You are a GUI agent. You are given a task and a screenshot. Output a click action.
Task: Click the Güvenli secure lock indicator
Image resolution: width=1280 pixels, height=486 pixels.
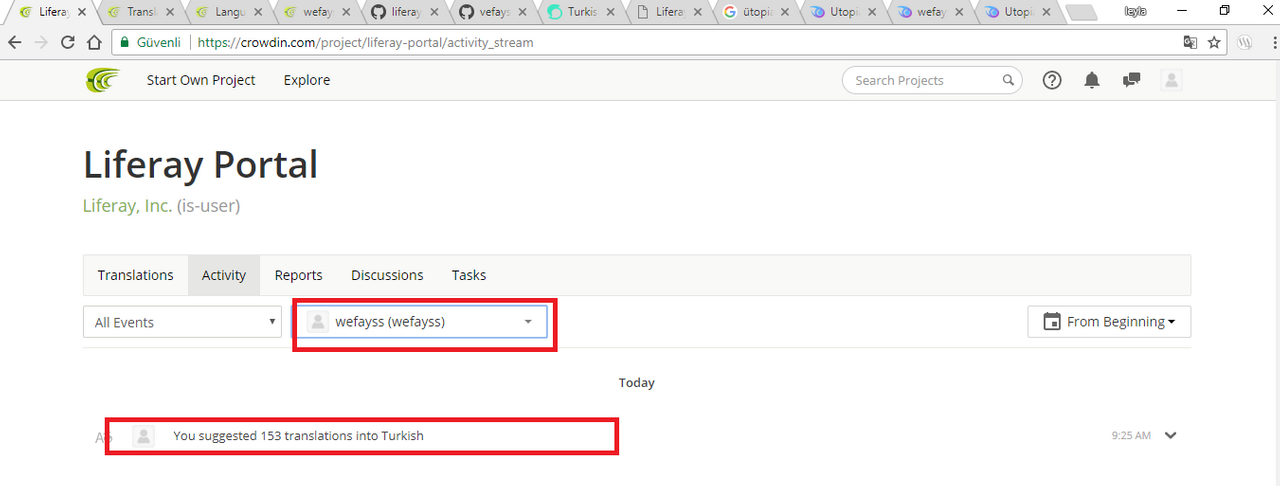point(151,43)
